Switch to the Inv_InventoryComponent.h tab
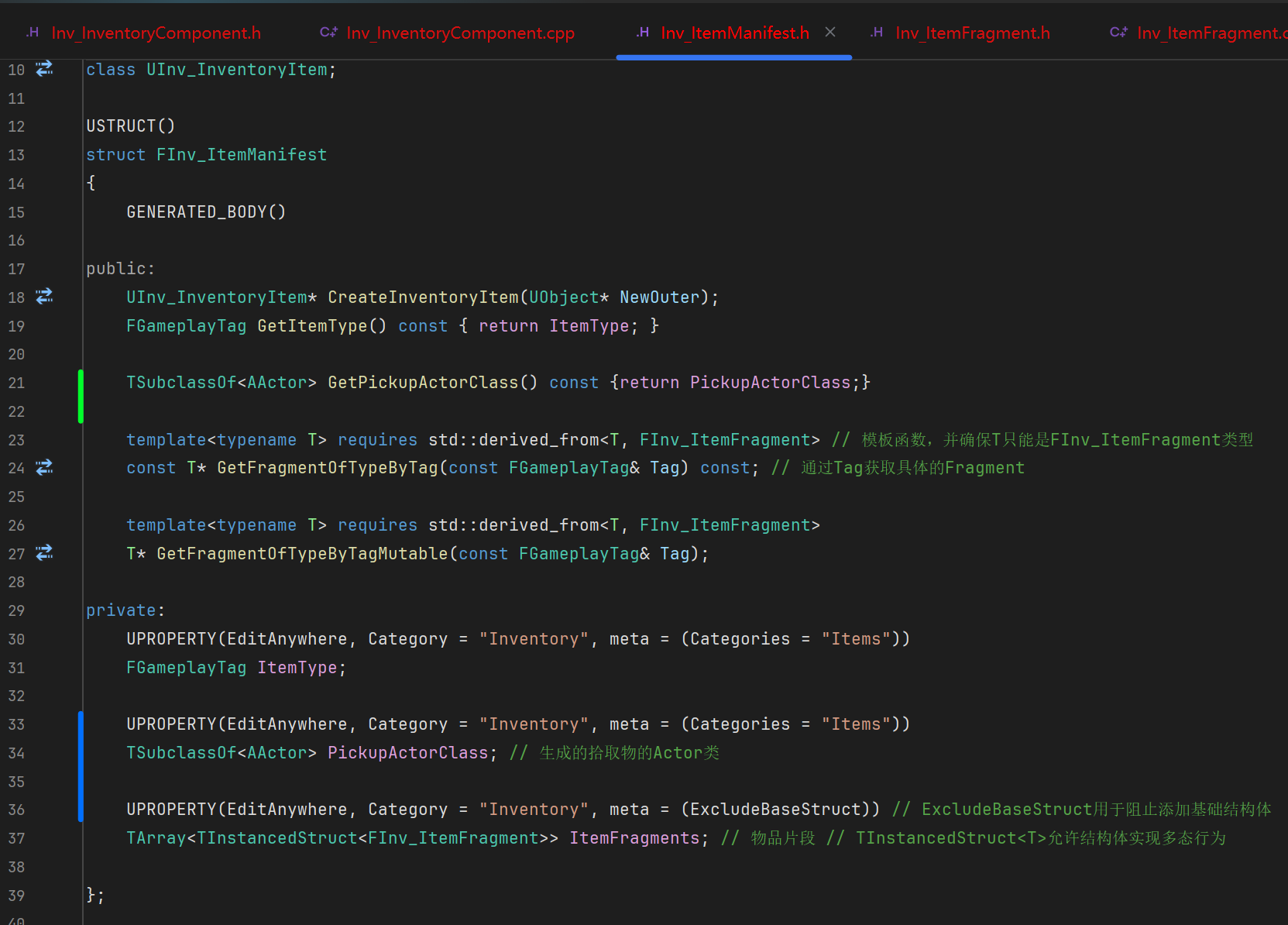Viewport: 1288px width, 925px height. tap(156, 33)
